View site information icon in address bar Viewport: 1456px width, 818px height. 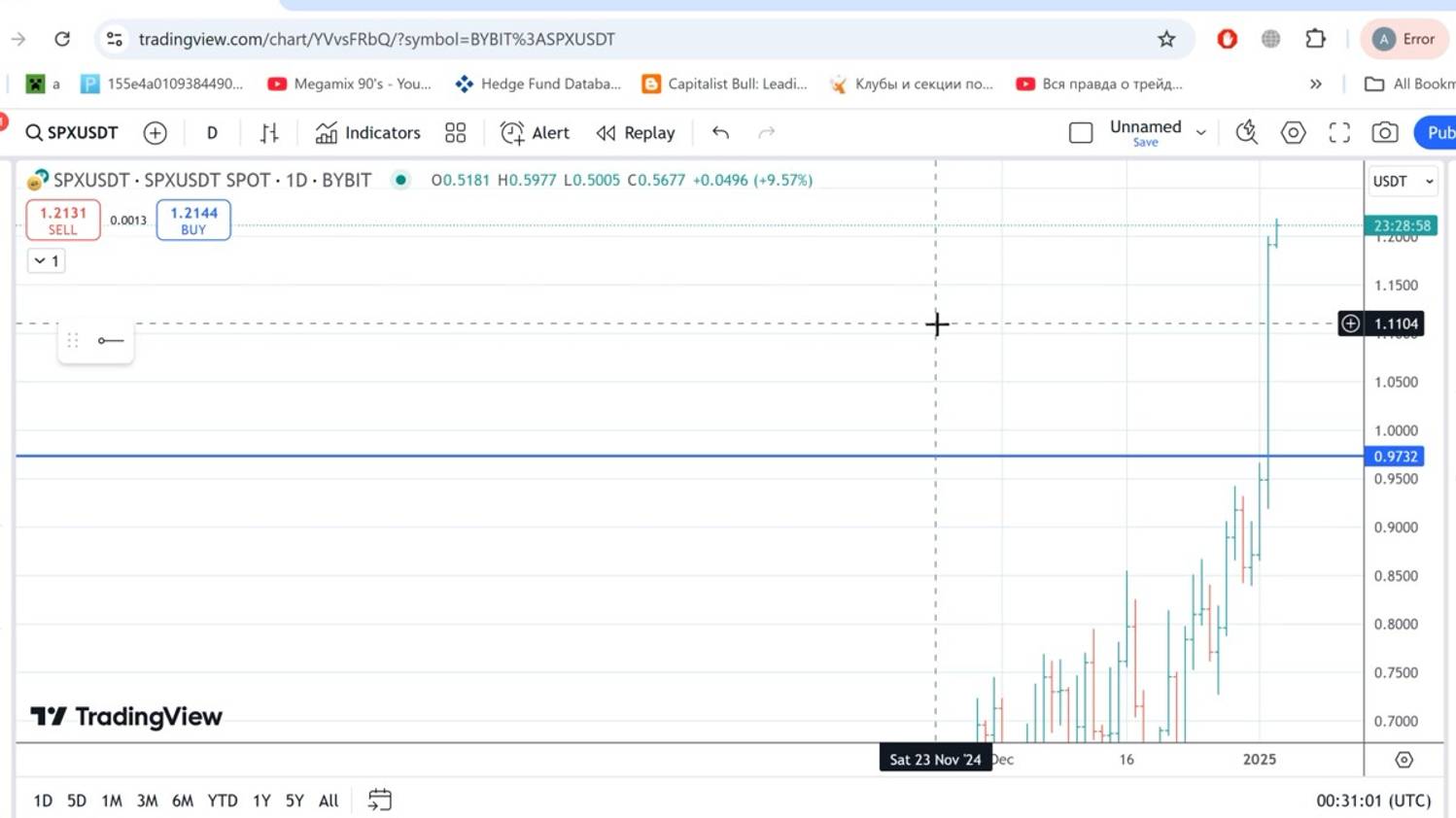pyautogui.click(x=115, y=39)
